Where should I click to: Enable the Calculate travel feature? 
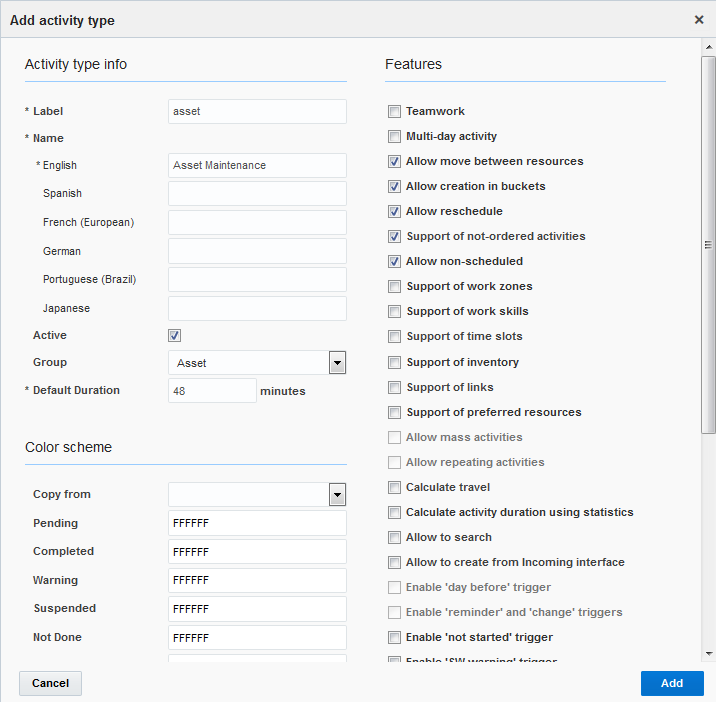tap(395, 488)
